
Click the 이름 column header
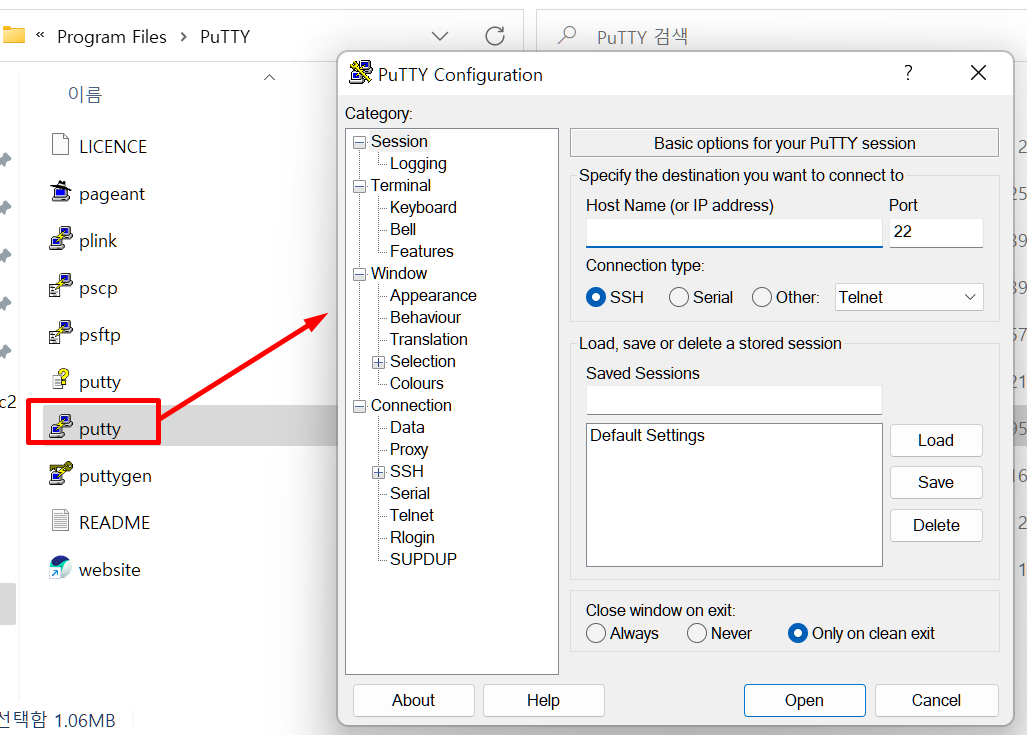85,94
